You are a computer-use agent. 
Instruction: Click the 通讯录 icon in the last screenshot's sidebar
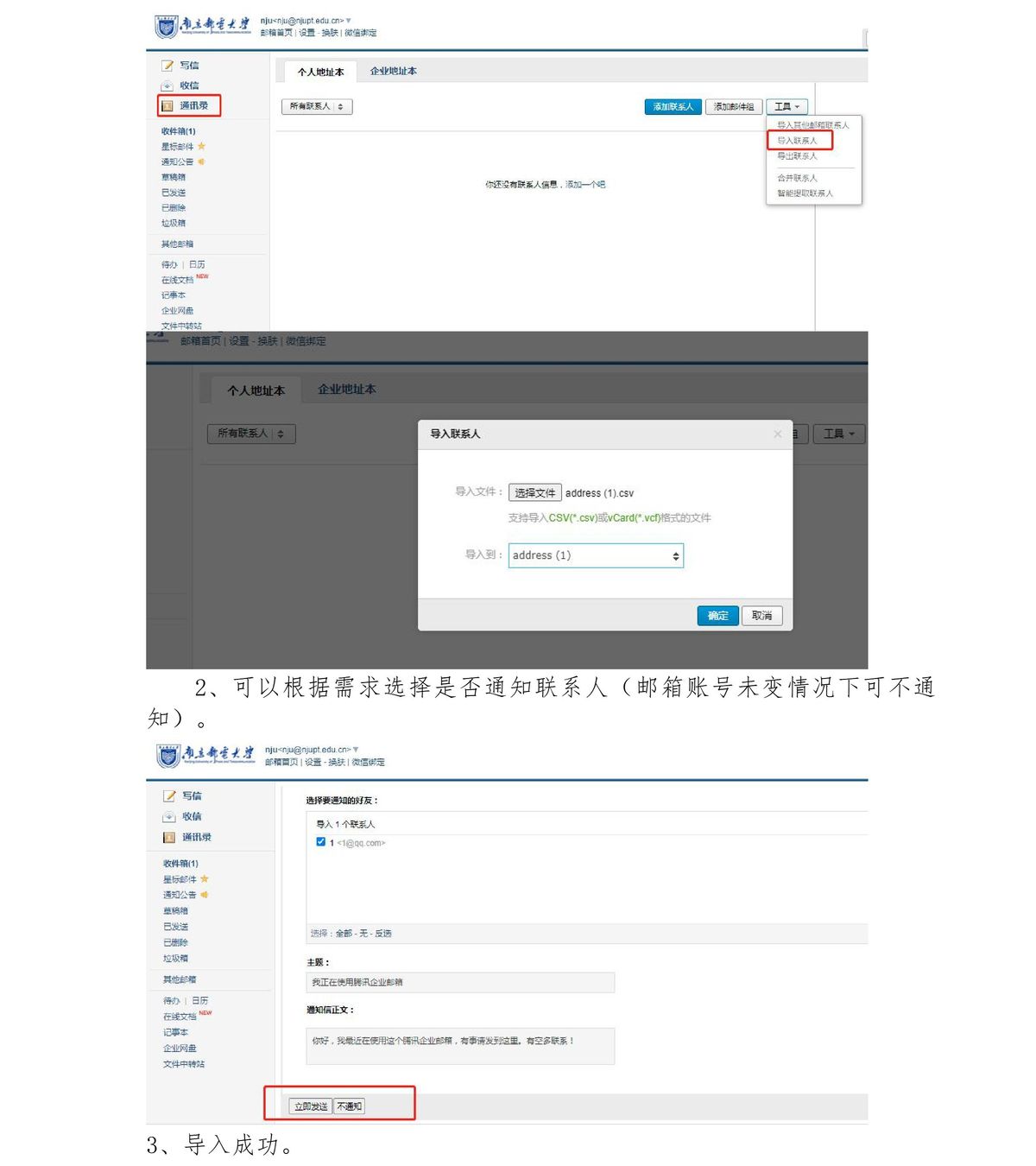tap(169, 837)
